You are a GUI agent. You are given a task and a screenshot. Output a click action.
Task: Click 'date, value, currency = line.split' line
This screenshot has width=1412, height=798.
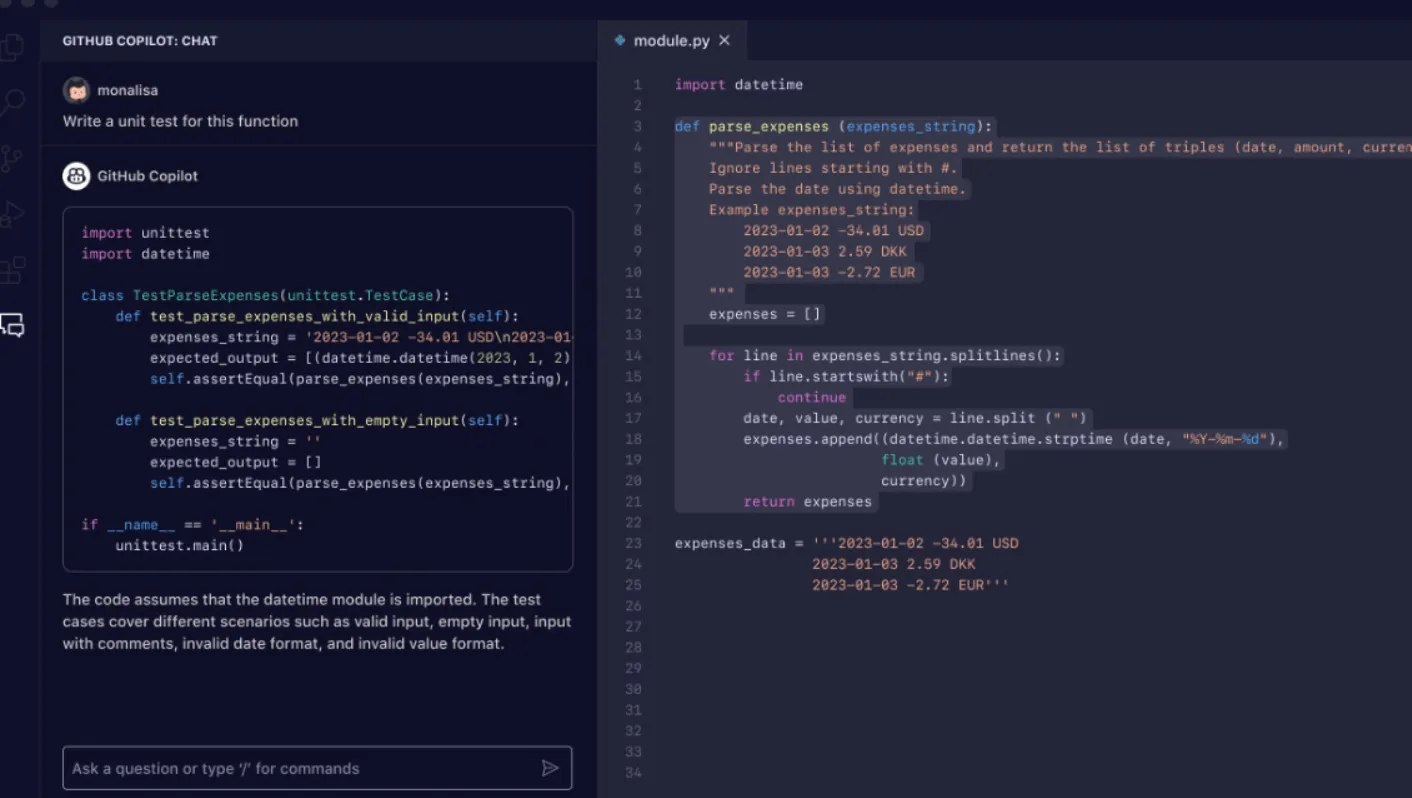[915, 419]
